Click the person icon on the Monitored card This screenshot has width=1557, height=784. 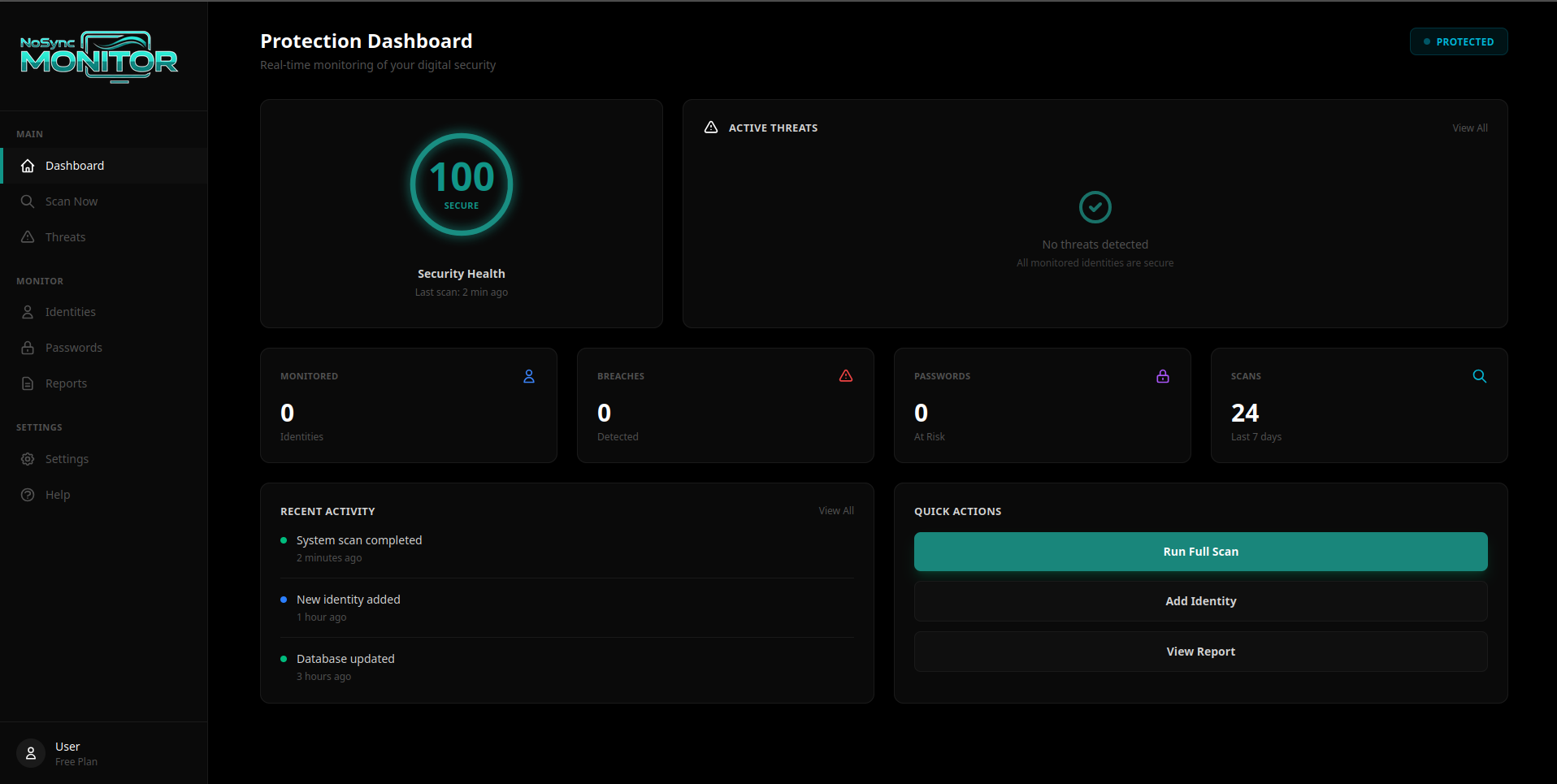pyautogui.click(x=528, y=376)
